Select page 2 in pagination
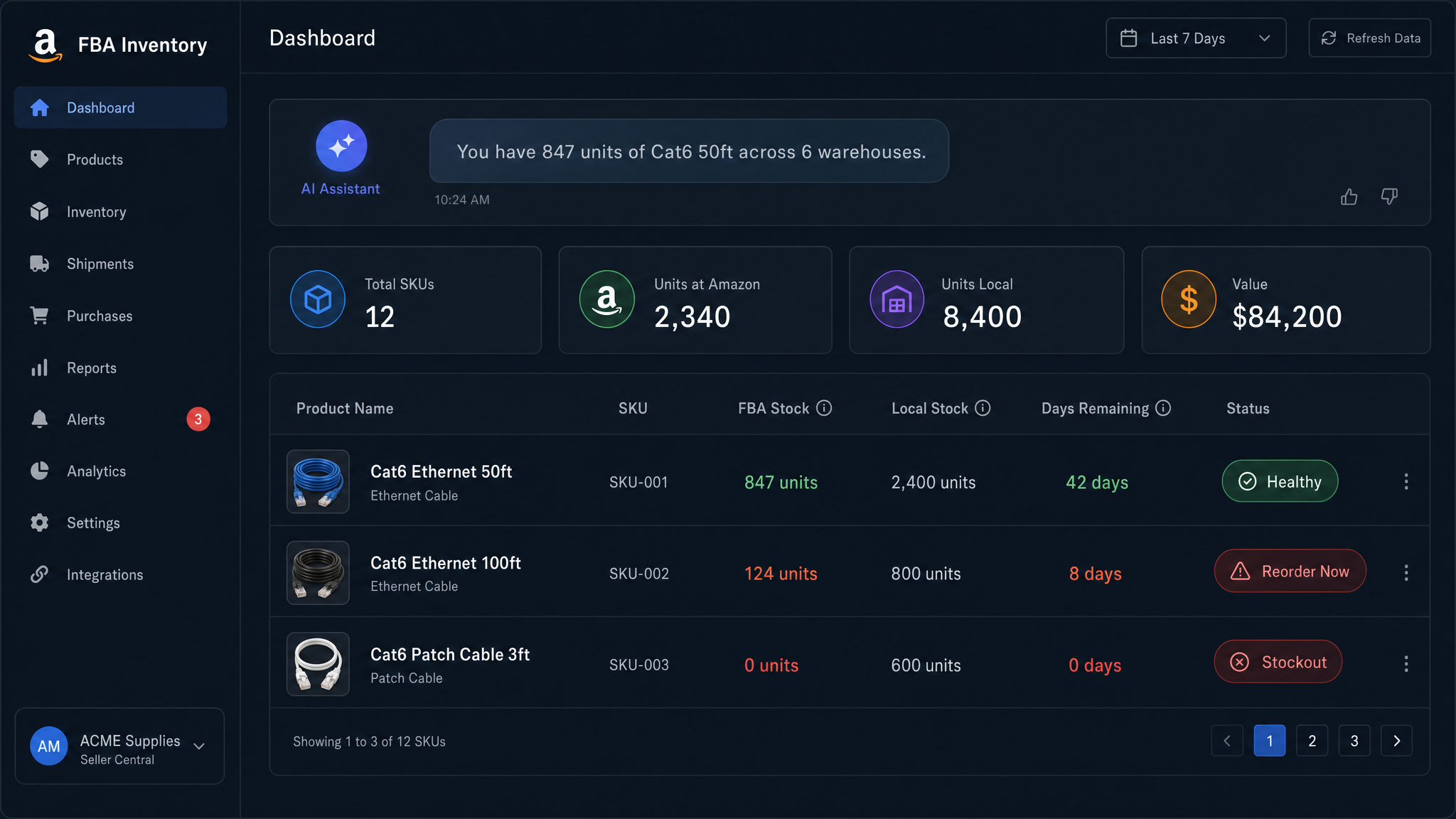 point(1312,741)
